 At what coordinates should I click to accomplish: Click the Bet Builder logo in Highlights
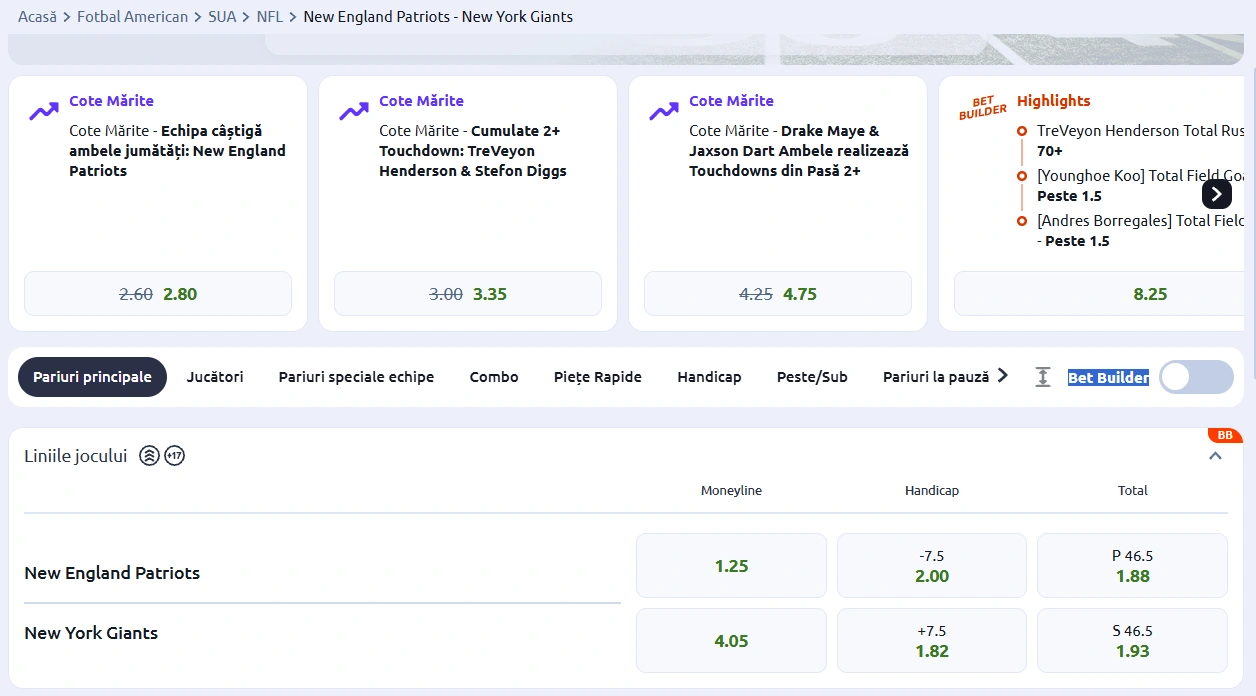983,108
